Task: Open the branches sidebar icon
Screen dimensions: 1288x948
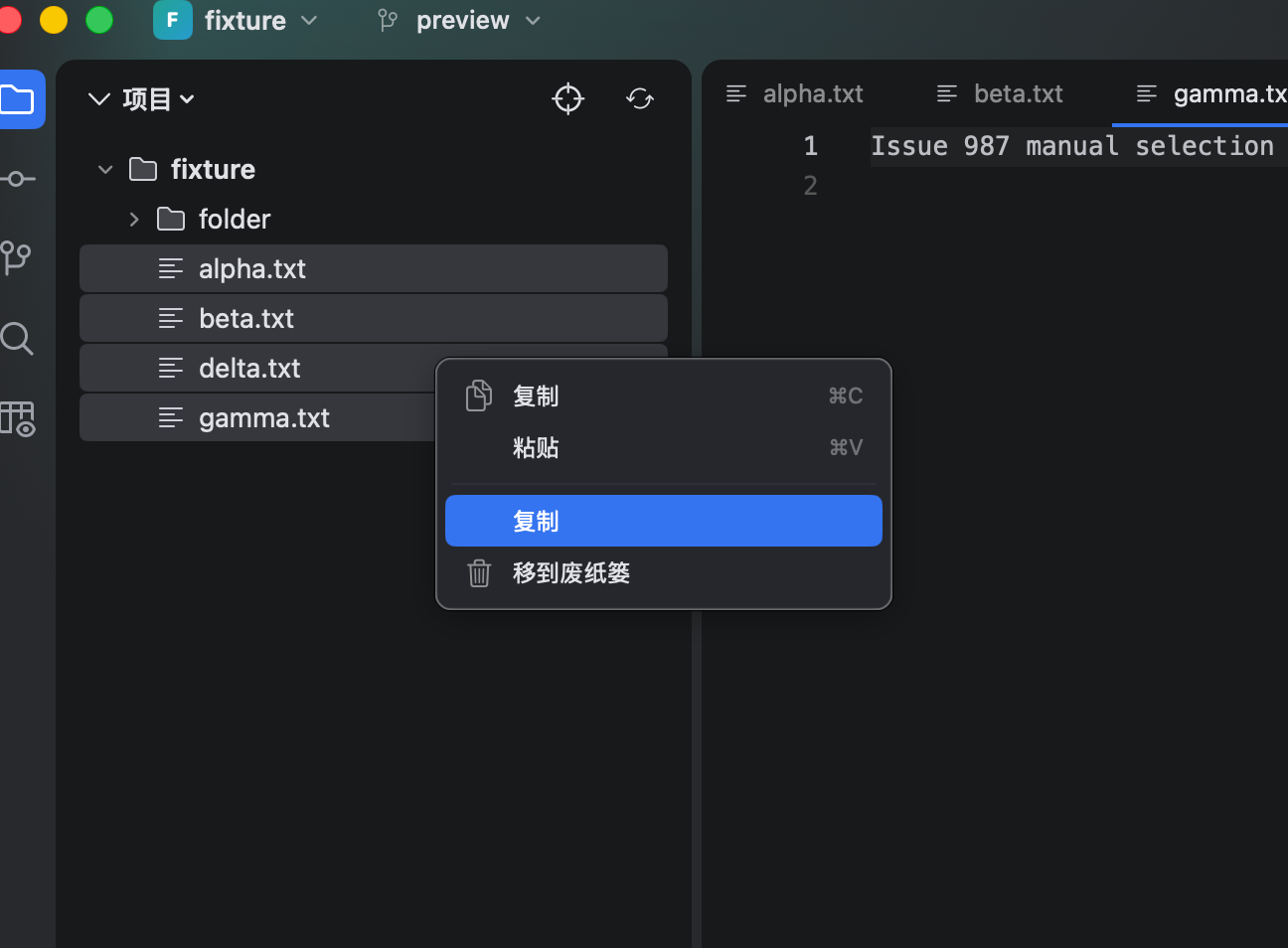Action: point(16,258)
